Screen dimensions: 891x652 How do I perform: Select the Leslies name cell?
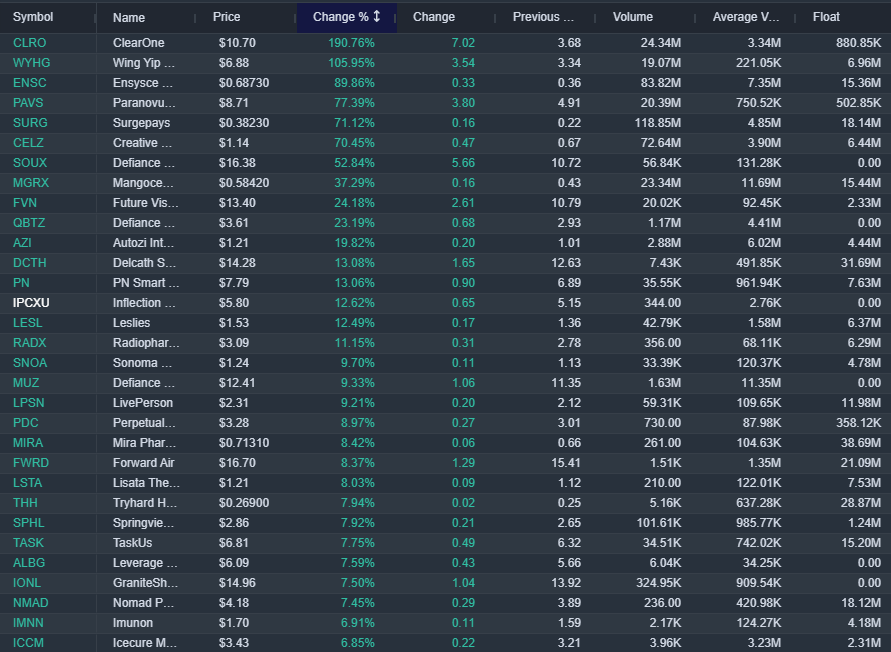click(x=131, y=323)
